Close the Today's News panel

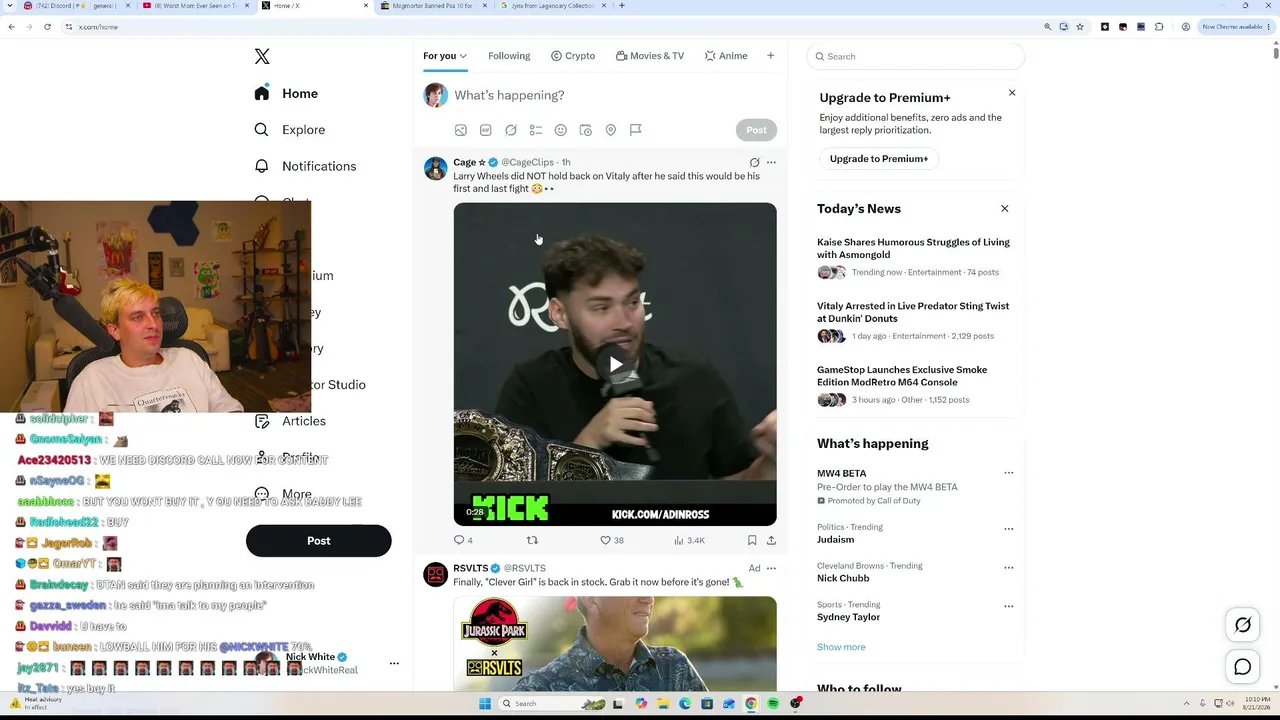pyautogui.click(x=1005, y=209)
